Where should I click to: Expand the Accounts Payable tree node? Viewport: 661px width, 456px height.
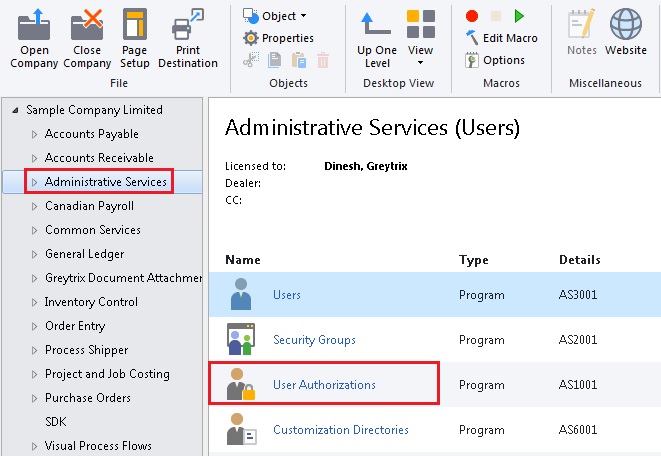(x=35, y=134)
